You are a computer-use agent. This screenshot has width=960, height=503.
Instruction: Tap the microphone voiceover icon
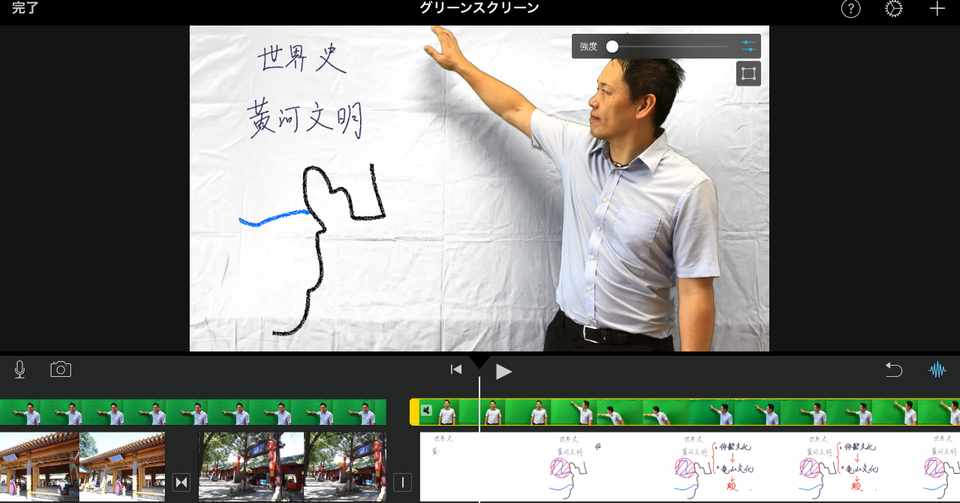(20, 370)
